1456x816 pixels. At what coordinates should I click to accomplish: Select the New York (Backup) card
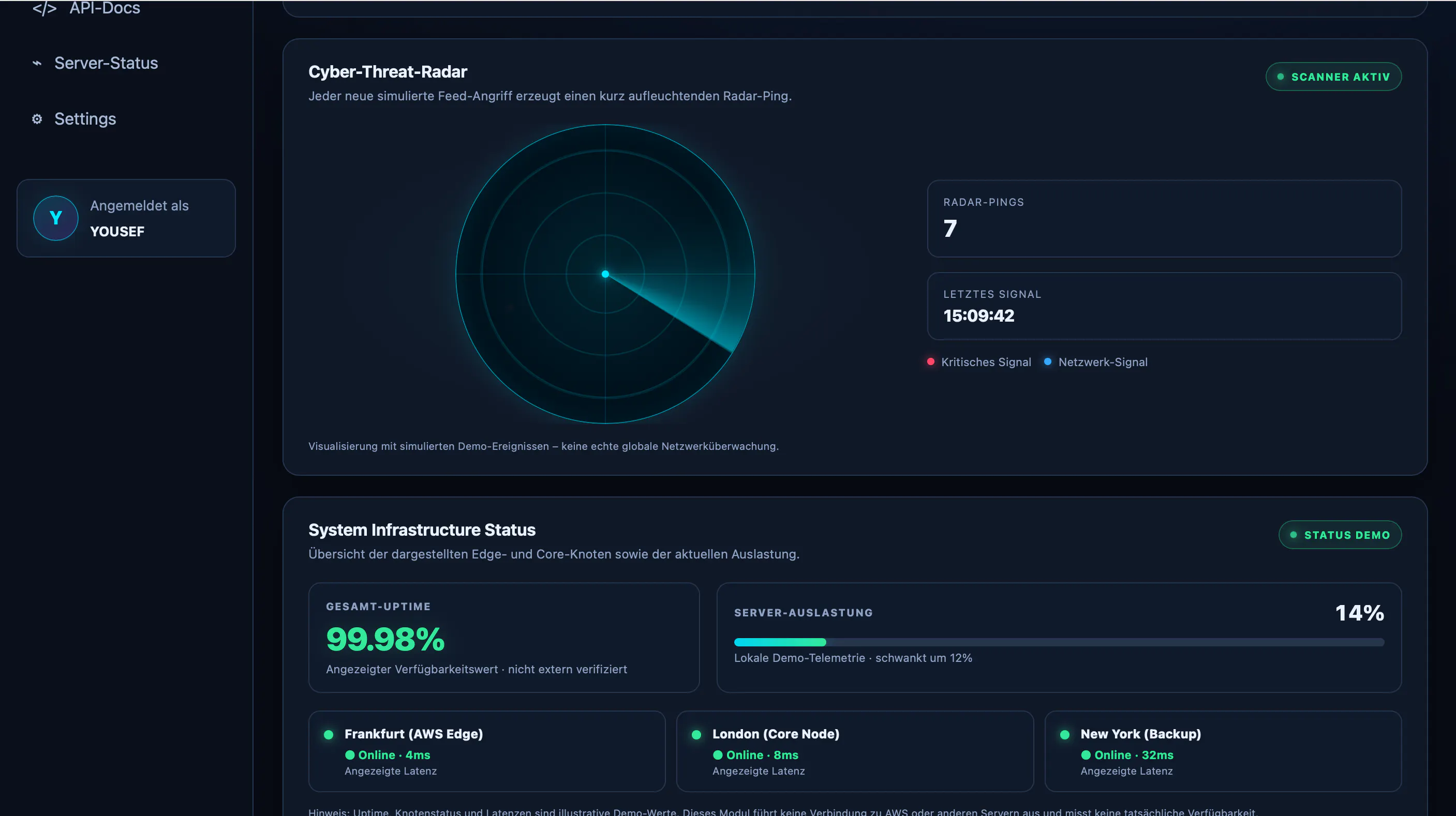[1223, 751]
